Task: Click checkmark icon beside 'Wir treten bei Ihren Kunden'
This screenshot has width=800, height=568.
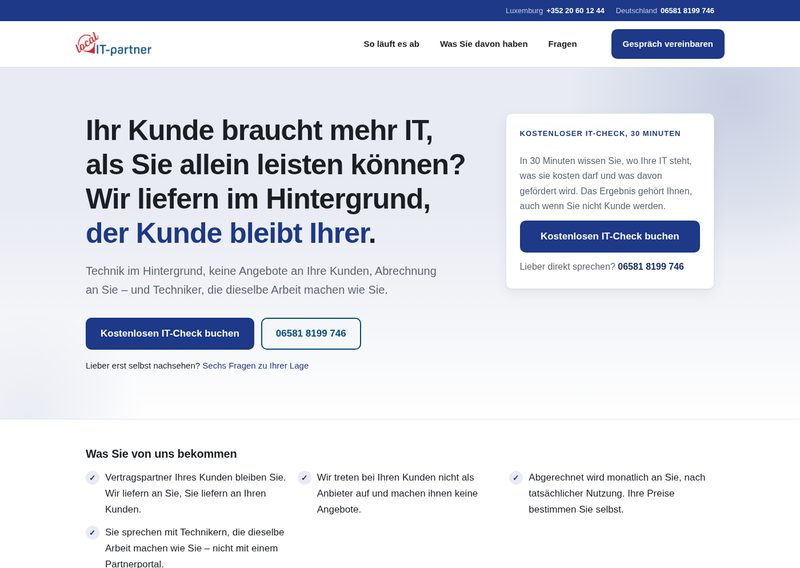Action: (304, 478)
